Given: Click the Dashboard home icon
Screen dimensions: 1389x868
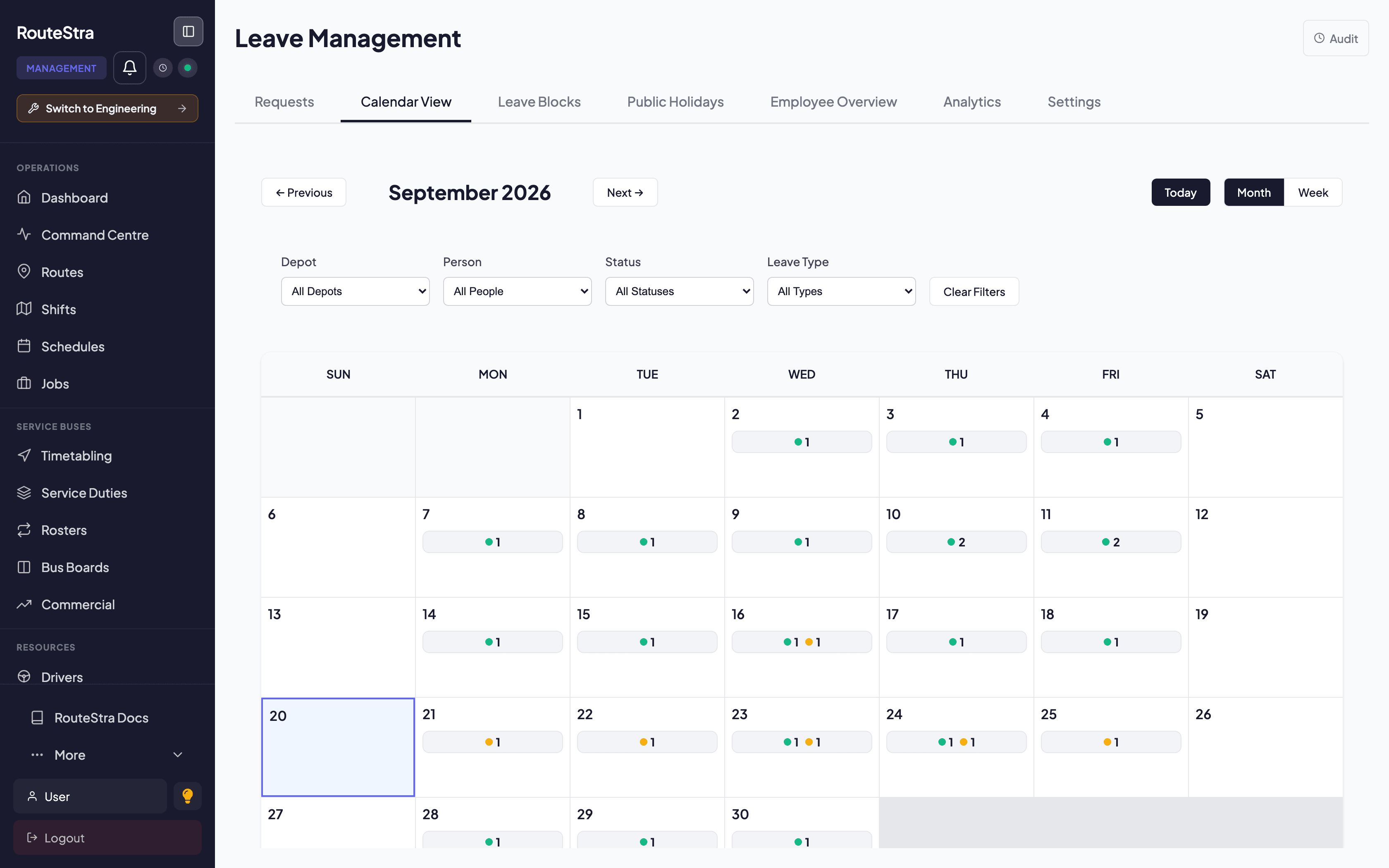Looking at the screenshot, I should coord(24,198).
